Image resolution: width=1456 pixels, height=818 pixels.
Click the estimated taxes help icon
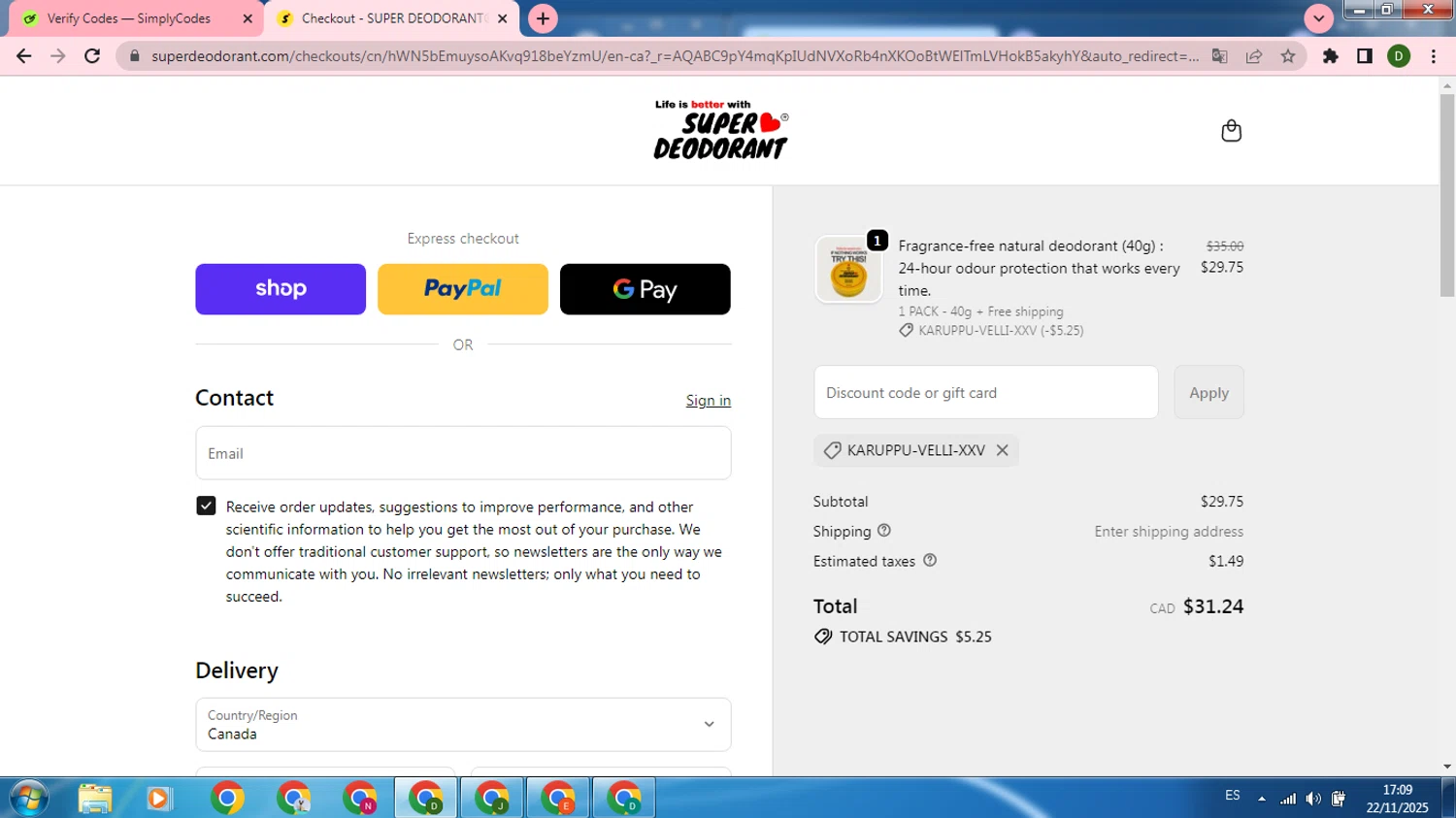(930, 560)
